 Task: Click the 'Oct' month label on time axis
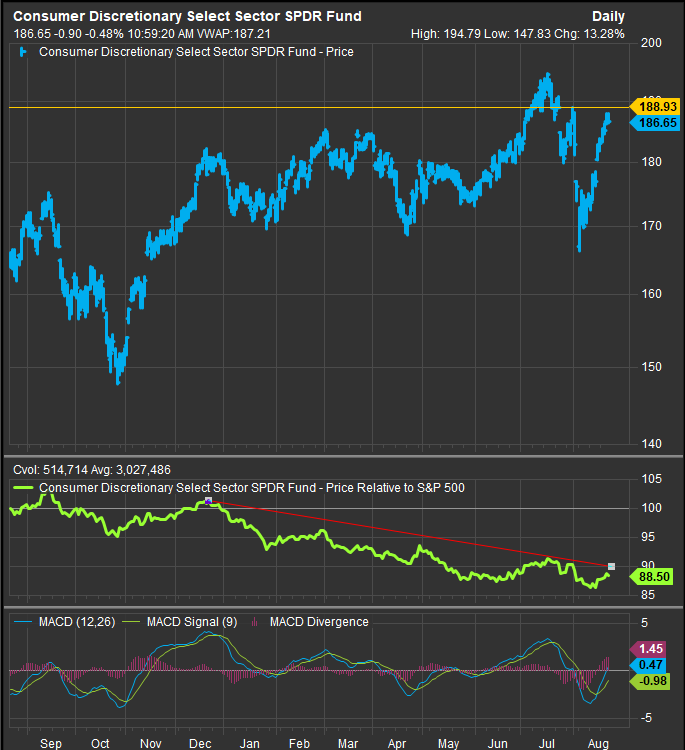[100, 743]
